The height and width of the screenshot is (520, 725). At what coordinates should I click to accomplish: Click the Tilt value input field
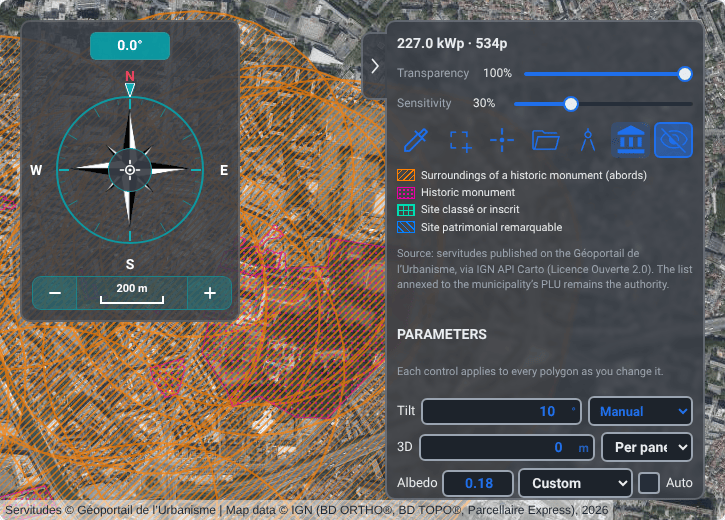point(501,411)
